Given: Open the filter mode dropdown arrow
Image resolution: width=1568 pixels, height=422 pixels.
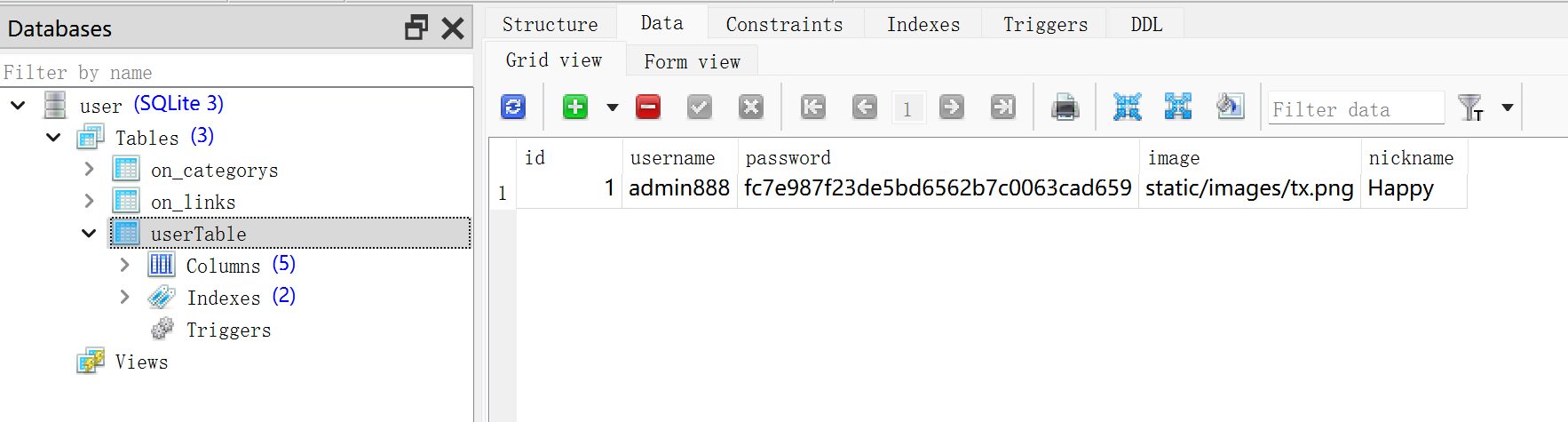Looking at the screenshot, I should click(x=1508, y=107).
